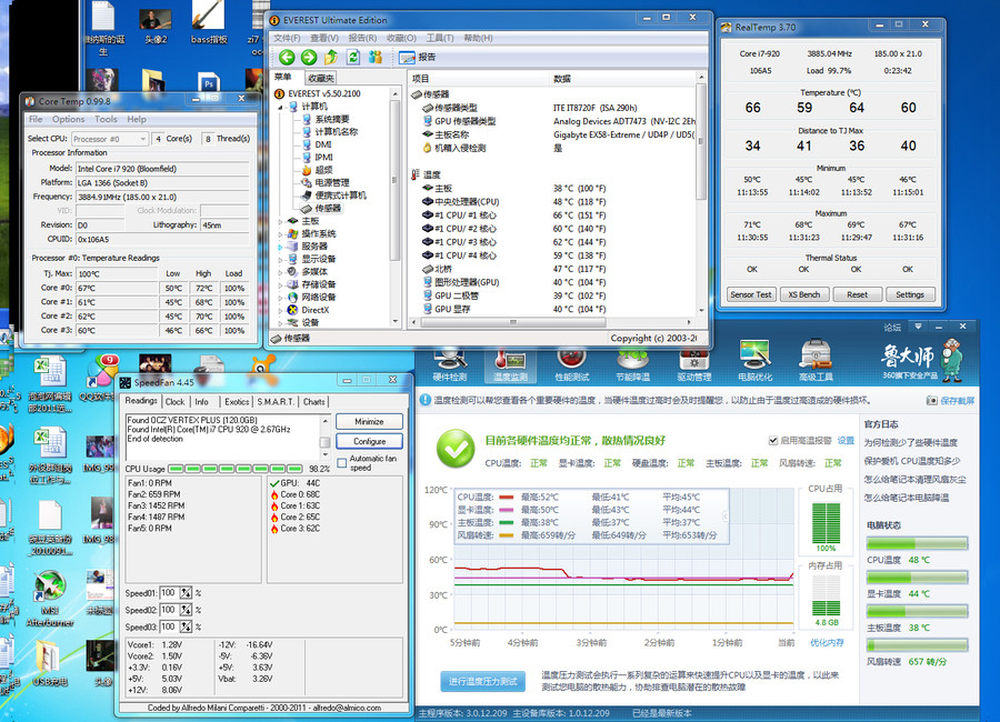Image resolution: width=1000 pixels, height=722 pixels.
Task: Toggle the 启用高温报警 checkbox
Action: (x=773, y=440)
